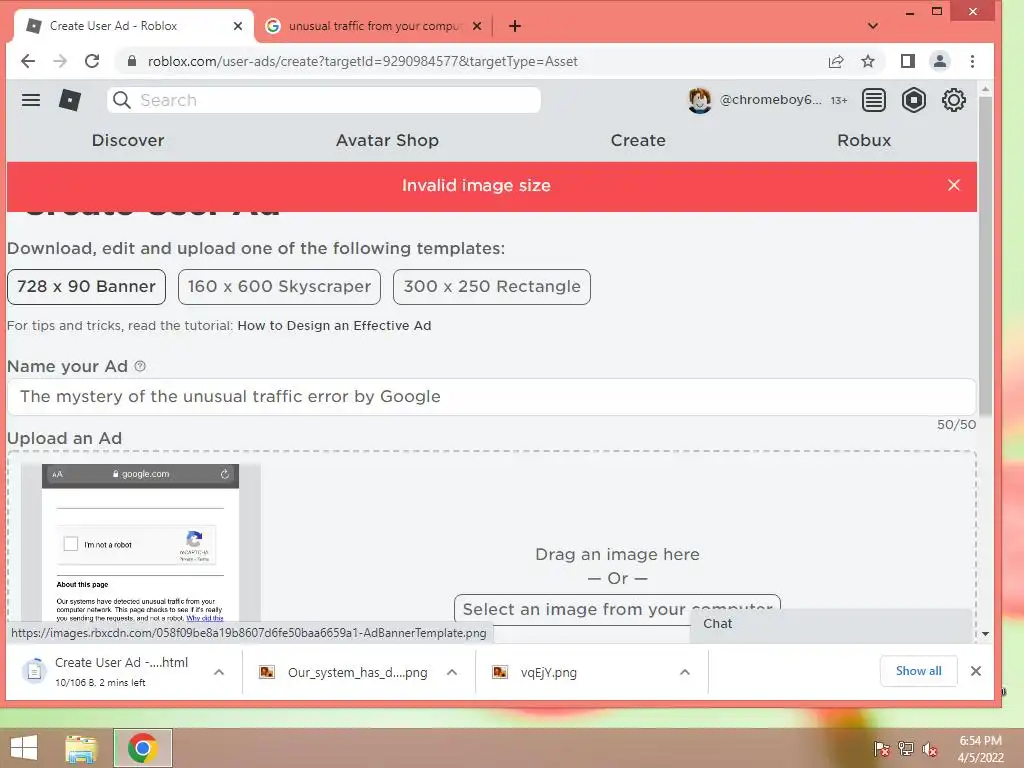The width and height of the screenshot is (1024, 768).
Task: Close the Create User Ad tab
Action: pyautogui.click(x=238, y=26)
